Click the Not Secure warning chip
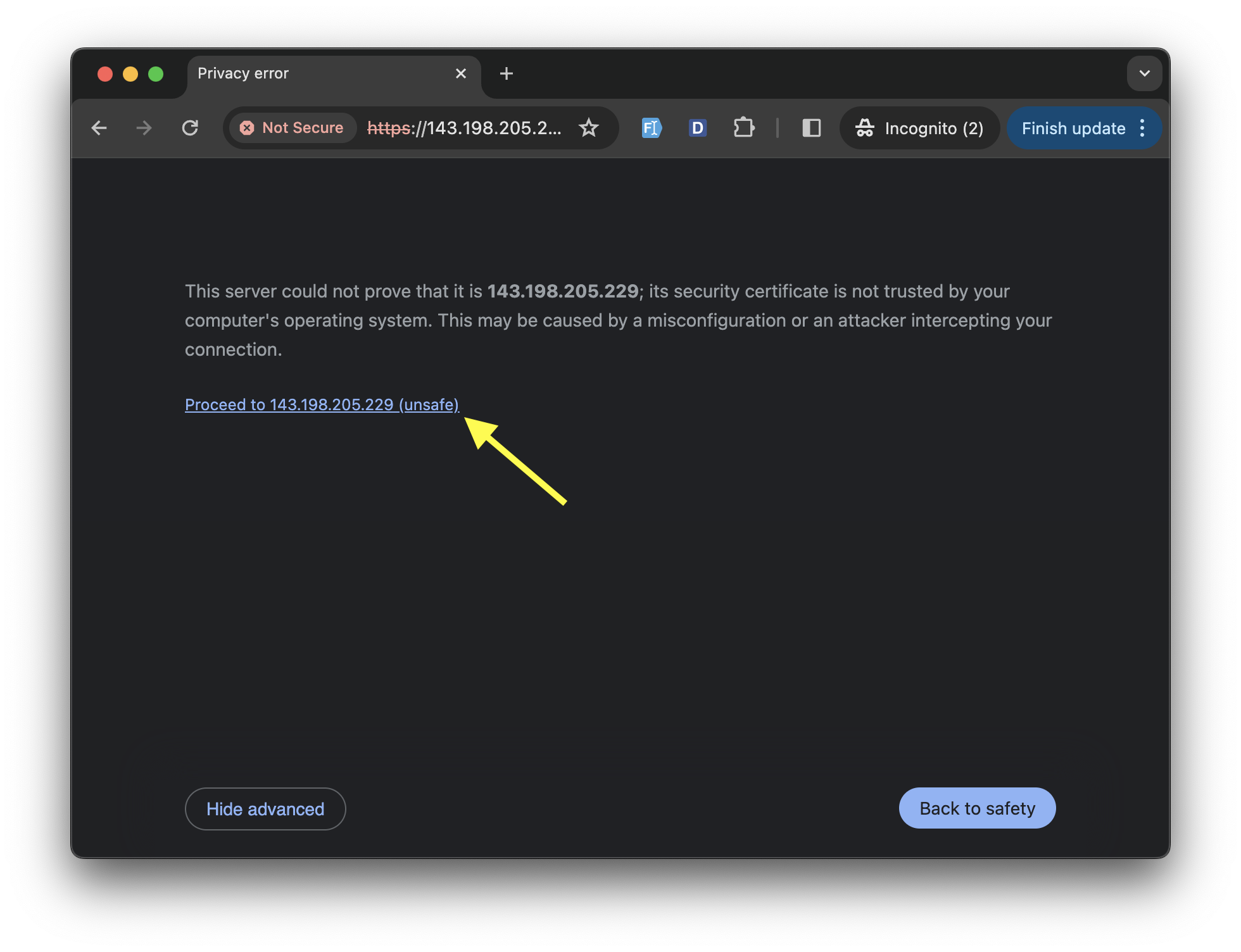The height and width of the screenshot is (952, 1241). [293, 128]
